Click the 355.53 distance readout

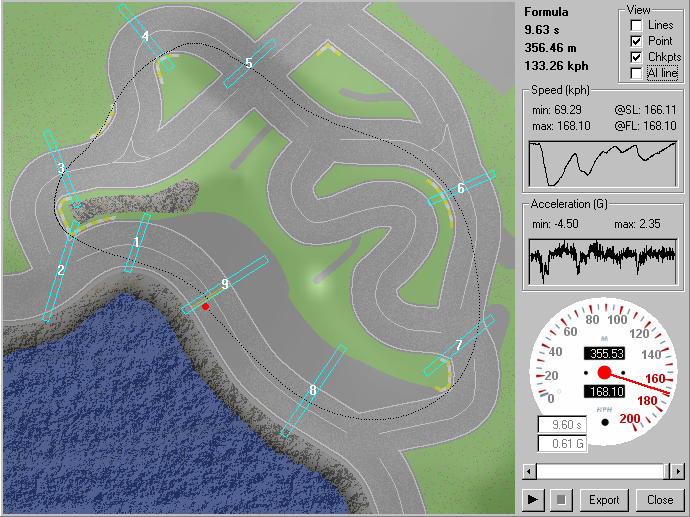605,354
